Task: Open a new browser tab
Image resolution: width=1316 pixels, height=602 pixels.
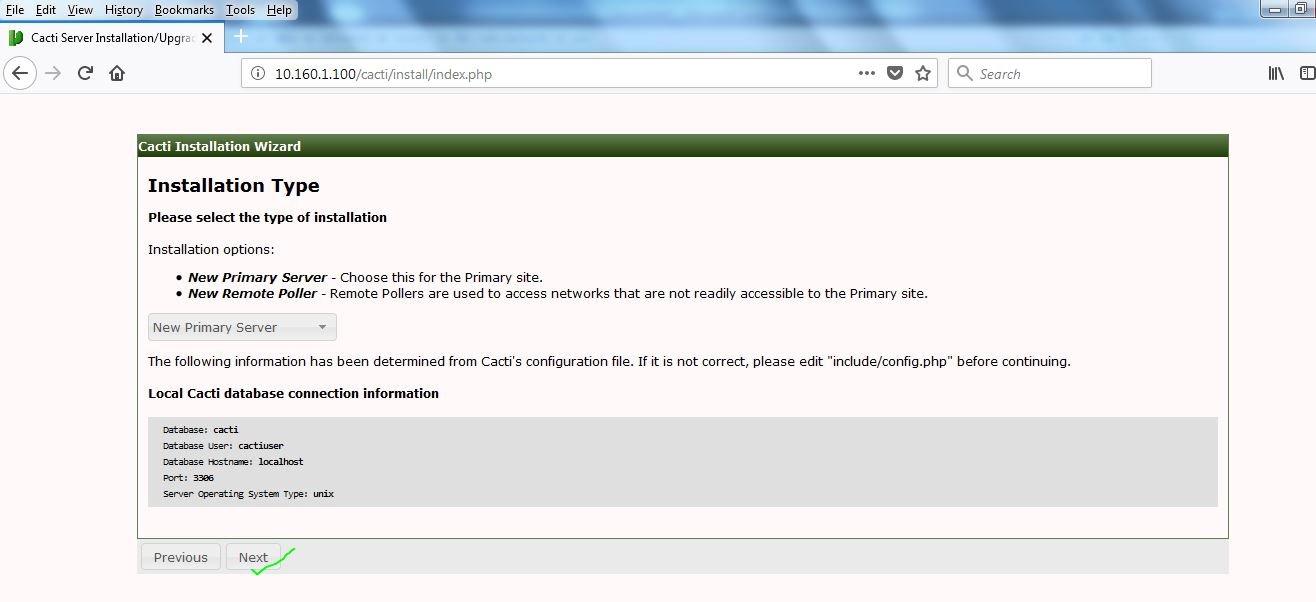Action: point(239,35)
